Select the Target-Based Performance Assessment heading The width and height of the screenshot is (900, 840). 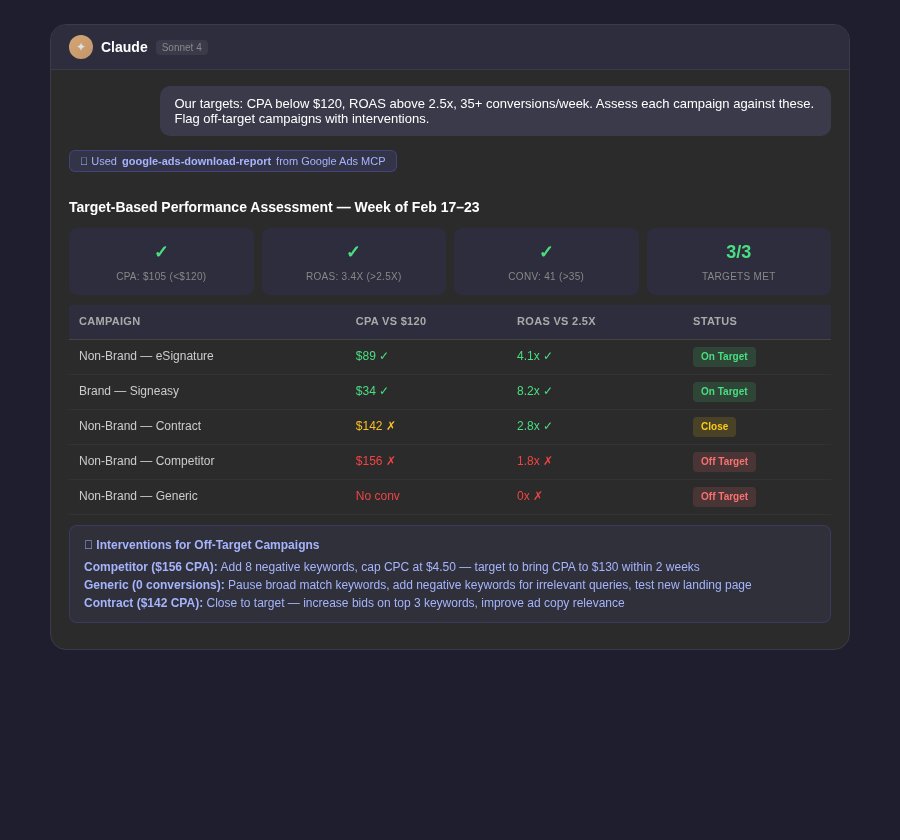tap(274, 207)
